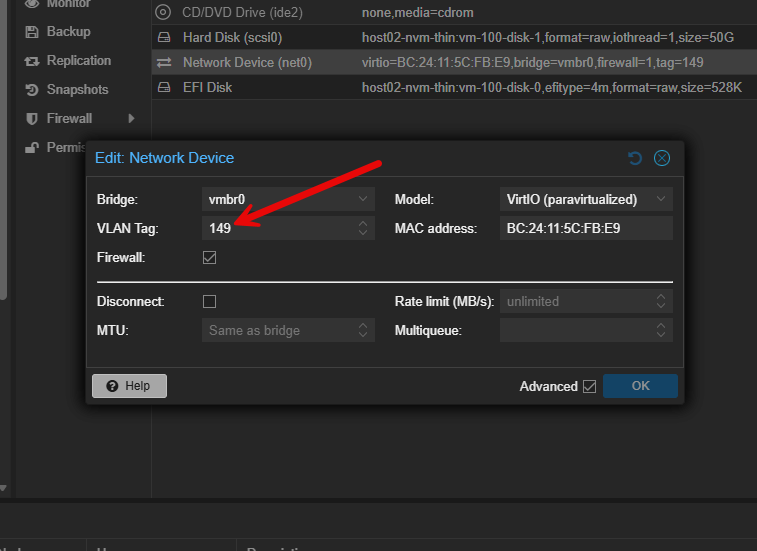
Task: Click the Multiqueue input field
Action: tap(586, 330)
